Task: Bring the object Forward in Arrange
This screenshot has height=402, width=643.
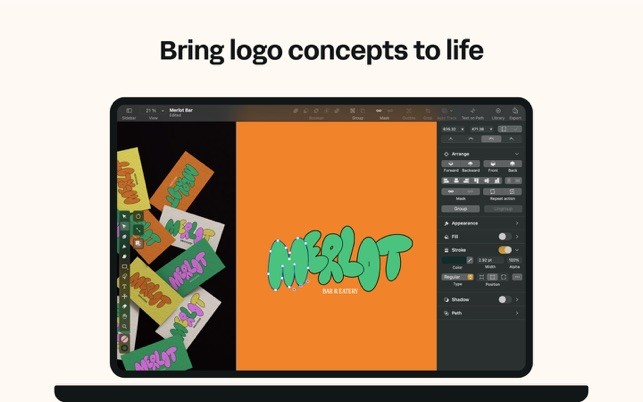Action: coord(451,164)
